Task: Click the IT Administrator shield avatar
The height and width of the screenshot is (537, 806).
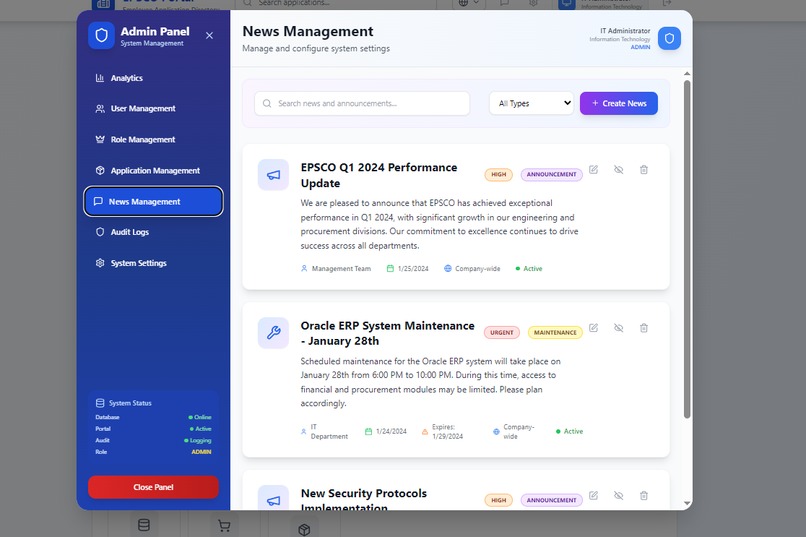Action: click(669, 39)
